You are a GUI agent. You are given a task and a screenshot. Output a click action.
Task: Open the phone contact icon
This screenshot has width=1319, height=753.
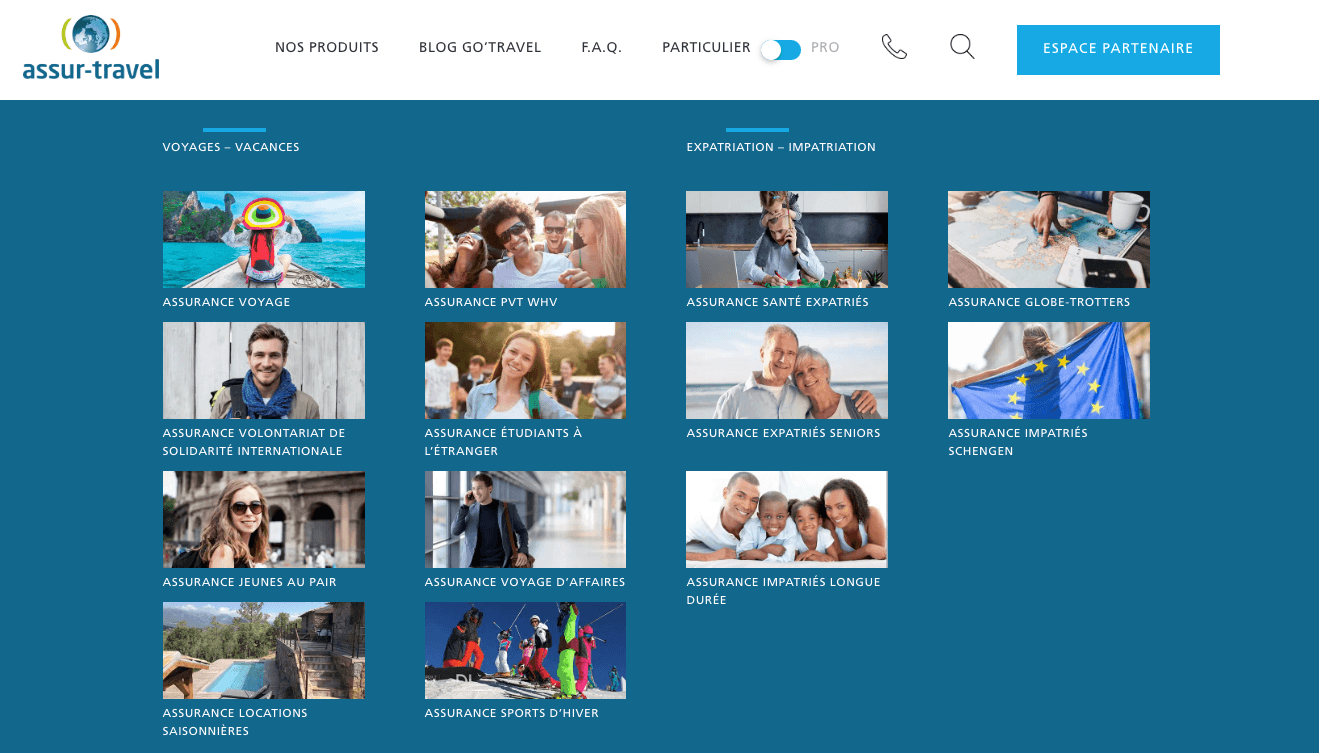(894, 46)
